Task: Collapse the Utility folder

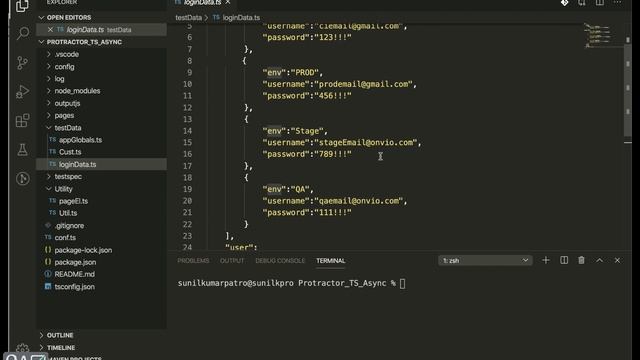Action: pyautogui.click(x=63, y=189)
